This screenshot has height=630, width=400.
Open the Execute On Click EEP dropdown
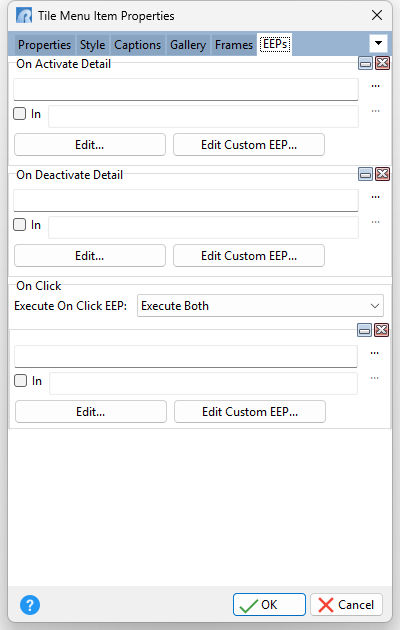(x=260, y=306)
